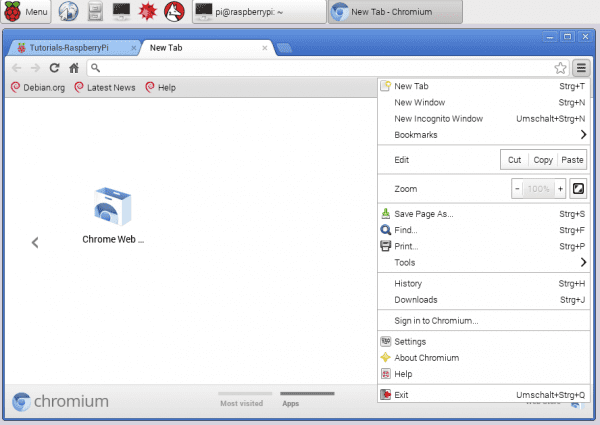Open the Raspberry Pi Menu button
The height and width of the screenshot is (425, 600).
tap(26, 13)
